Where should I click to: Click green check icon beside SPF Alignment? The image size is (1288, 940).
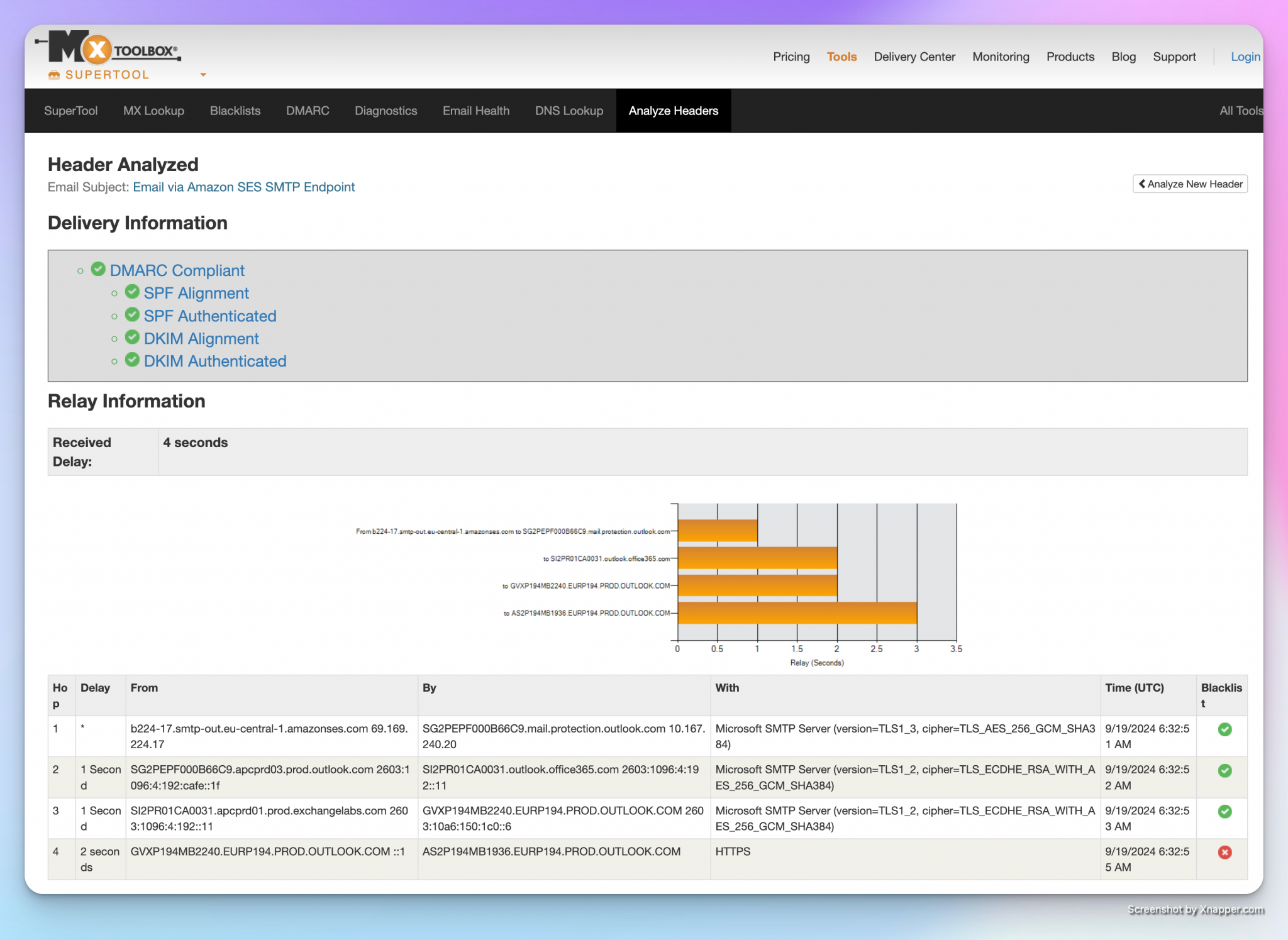click(132, 292)
